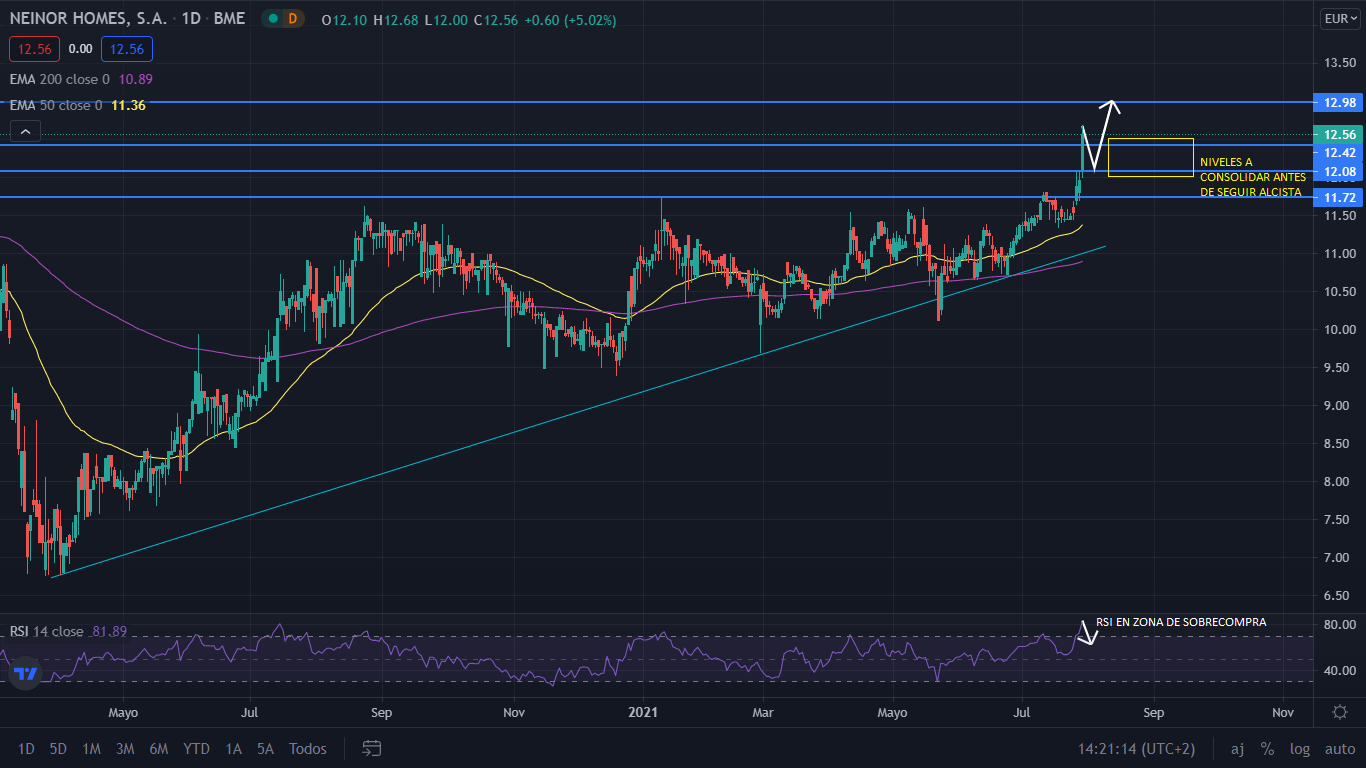The width and height of the screenshot is (1366, 768).
Task: Click the 11.36 EMA 50 value
Action: click(x=129, y=105)
